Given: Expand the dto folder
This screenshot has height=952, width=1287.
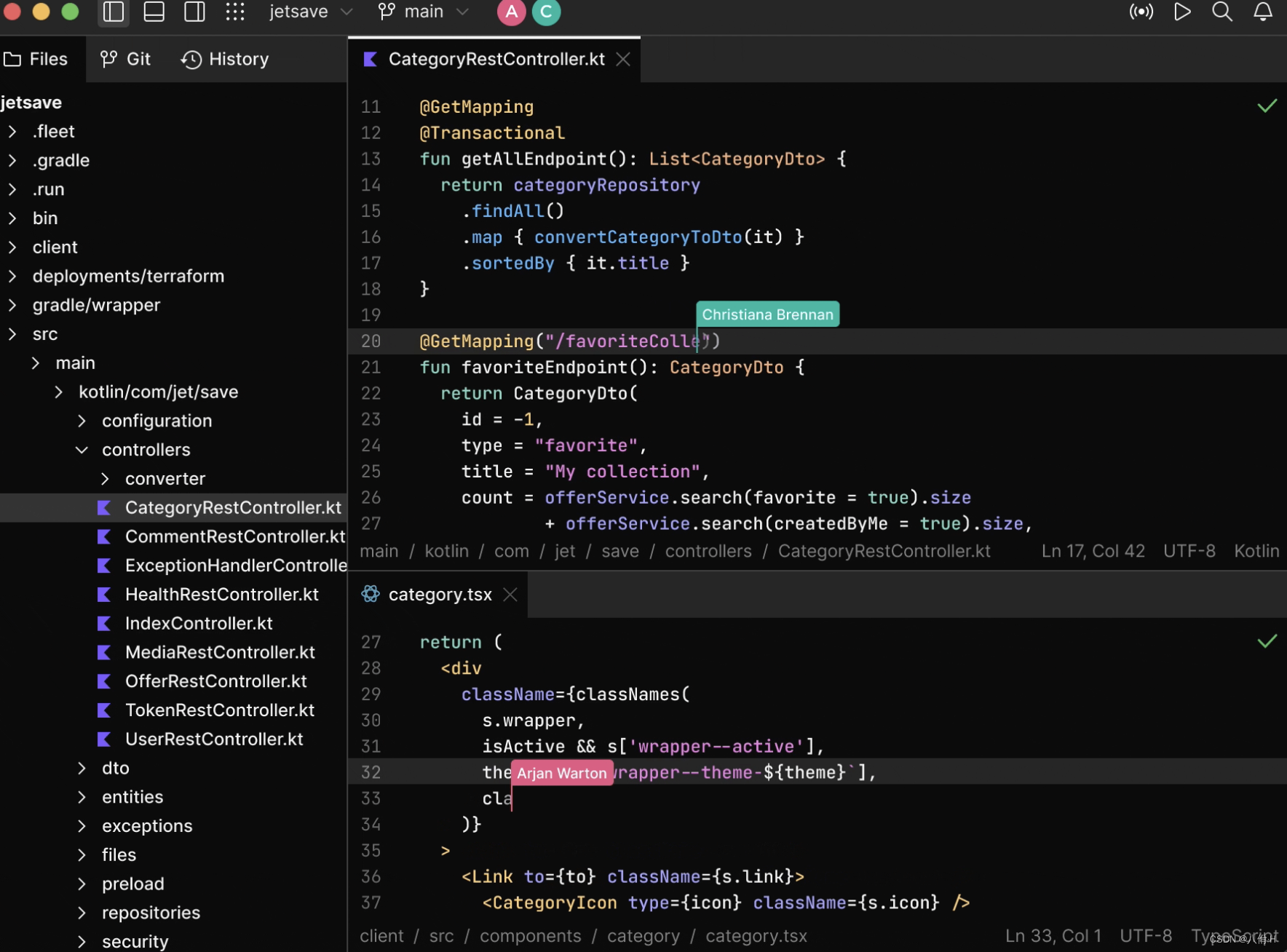Looking at the screenshot, I should 82,768.
